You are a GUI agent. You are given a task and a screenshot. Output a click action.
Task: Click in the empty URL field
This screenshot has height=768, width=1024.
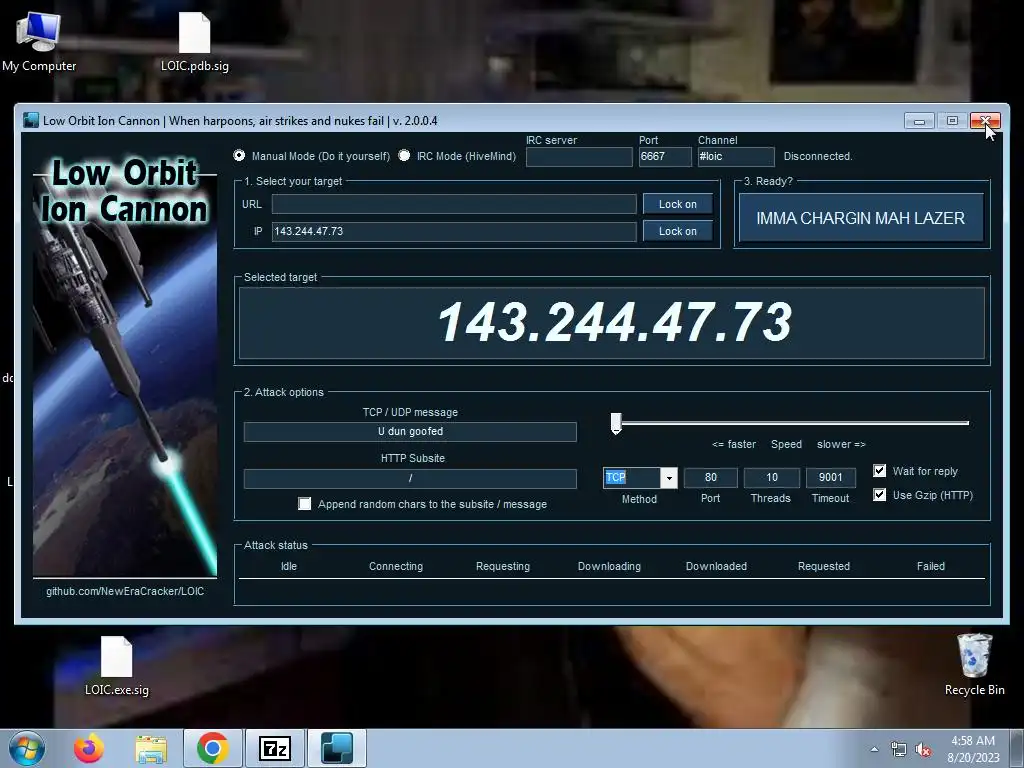(x=454, y=204)
